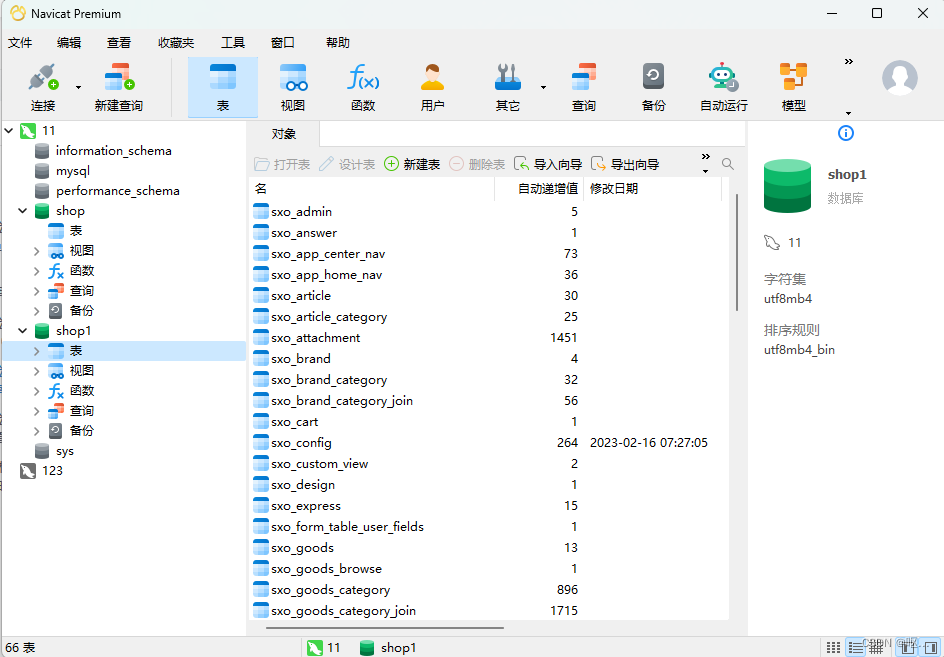Open the 窗口 menu

282,43
